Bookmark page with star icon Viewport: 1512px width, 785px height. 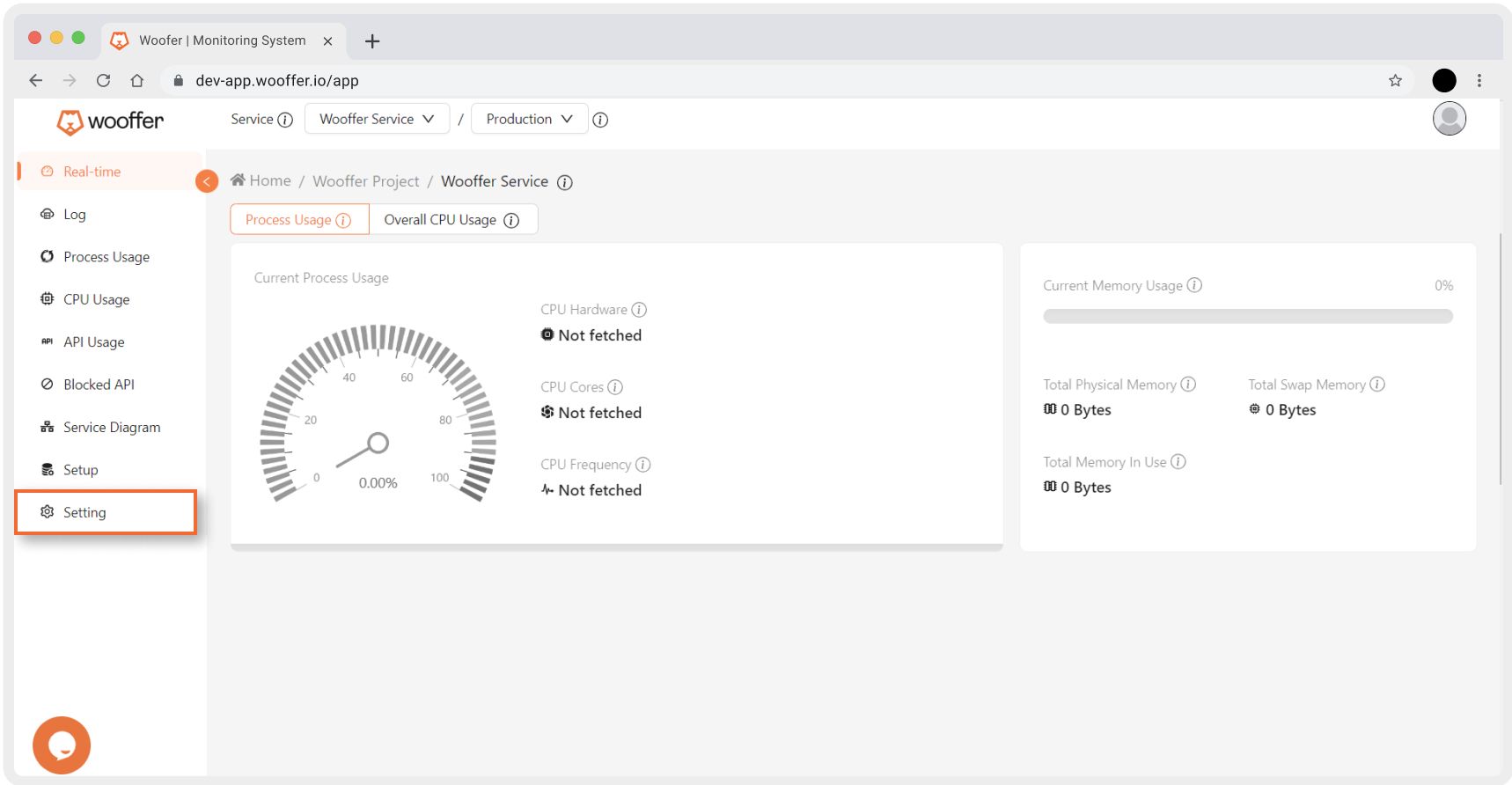[1395, 80]
